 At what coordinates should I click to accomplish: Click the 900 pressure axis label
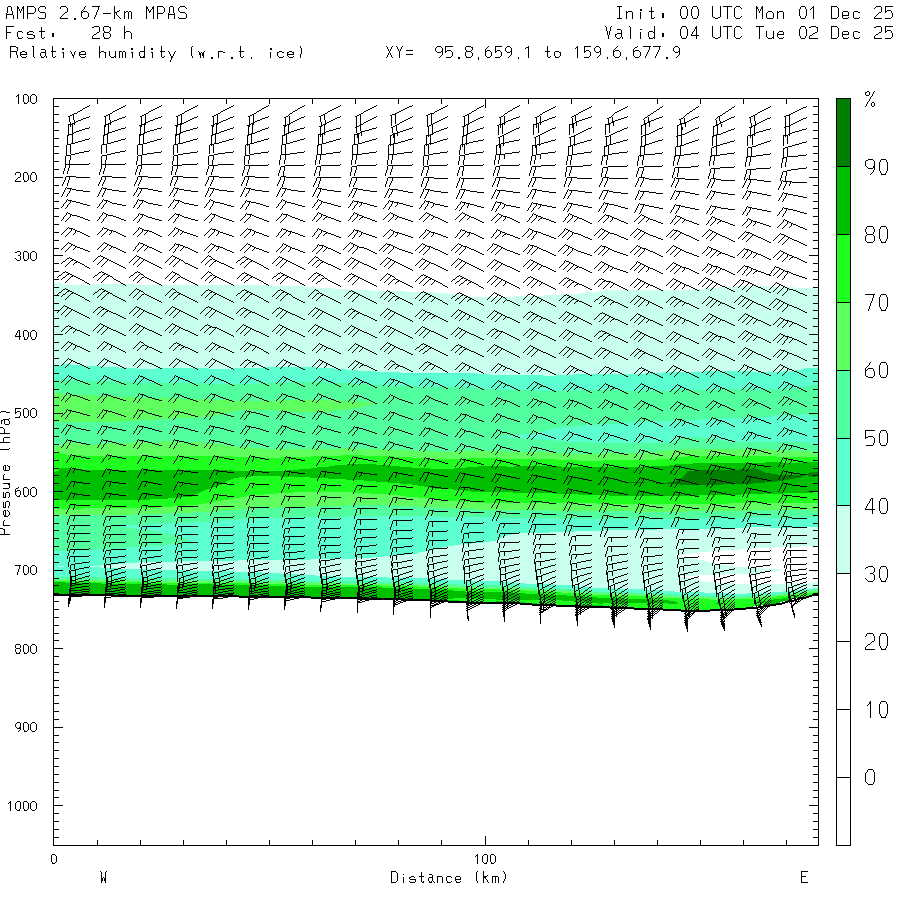(x=26, y=727)
